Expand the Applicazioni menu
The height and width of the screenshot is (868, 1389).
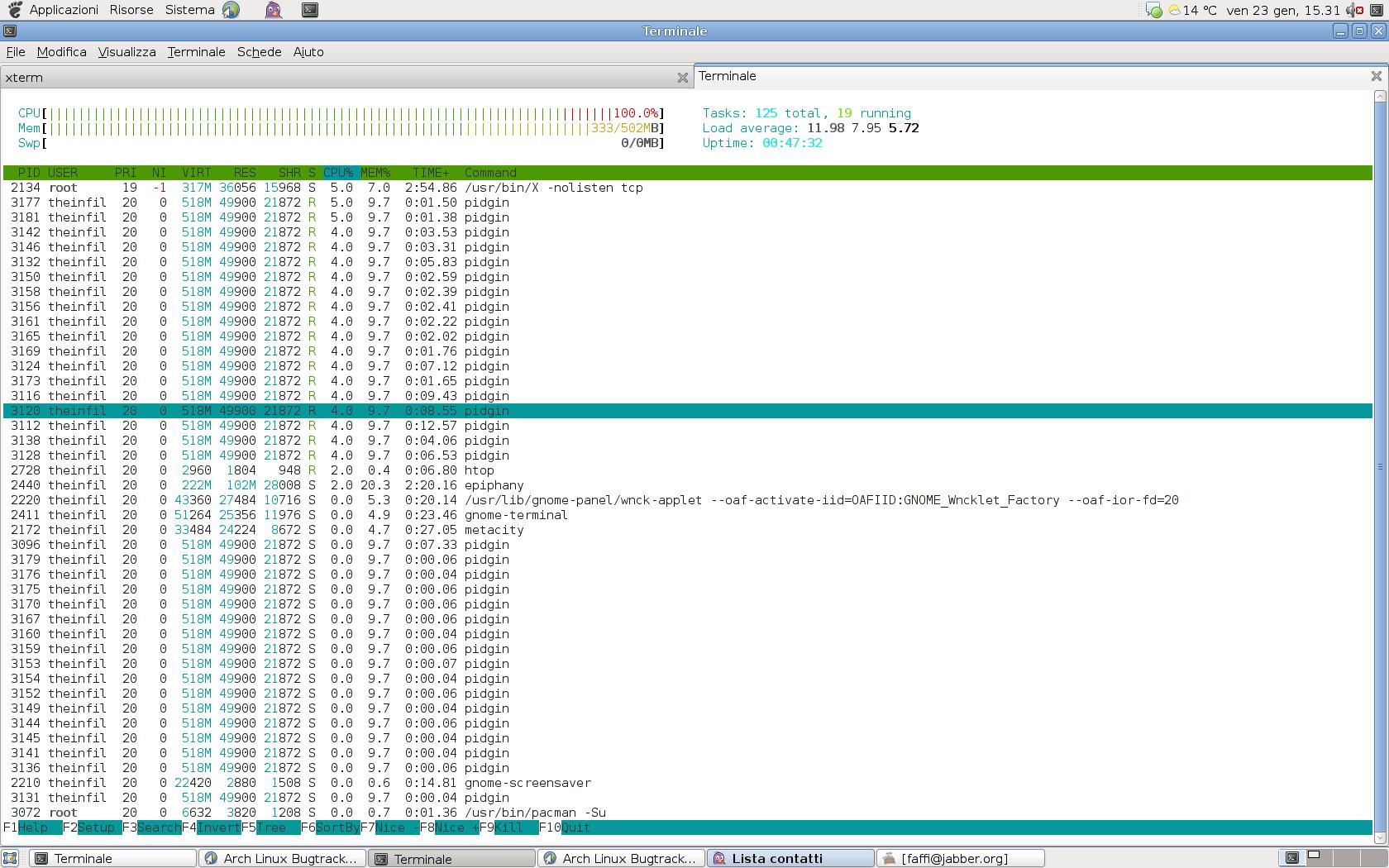[x=63, y=10]
